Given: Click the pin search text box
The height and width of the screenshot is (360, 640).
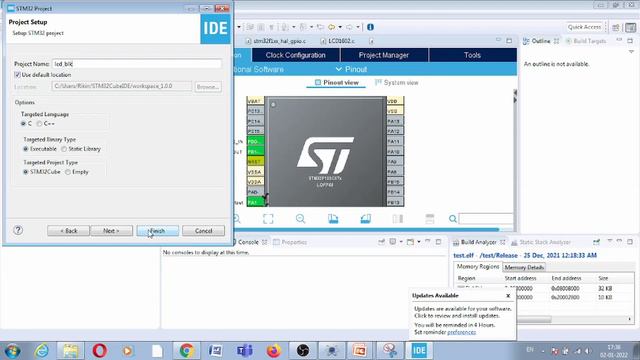Looking at the screenshot, I should (x=486, y=219).
